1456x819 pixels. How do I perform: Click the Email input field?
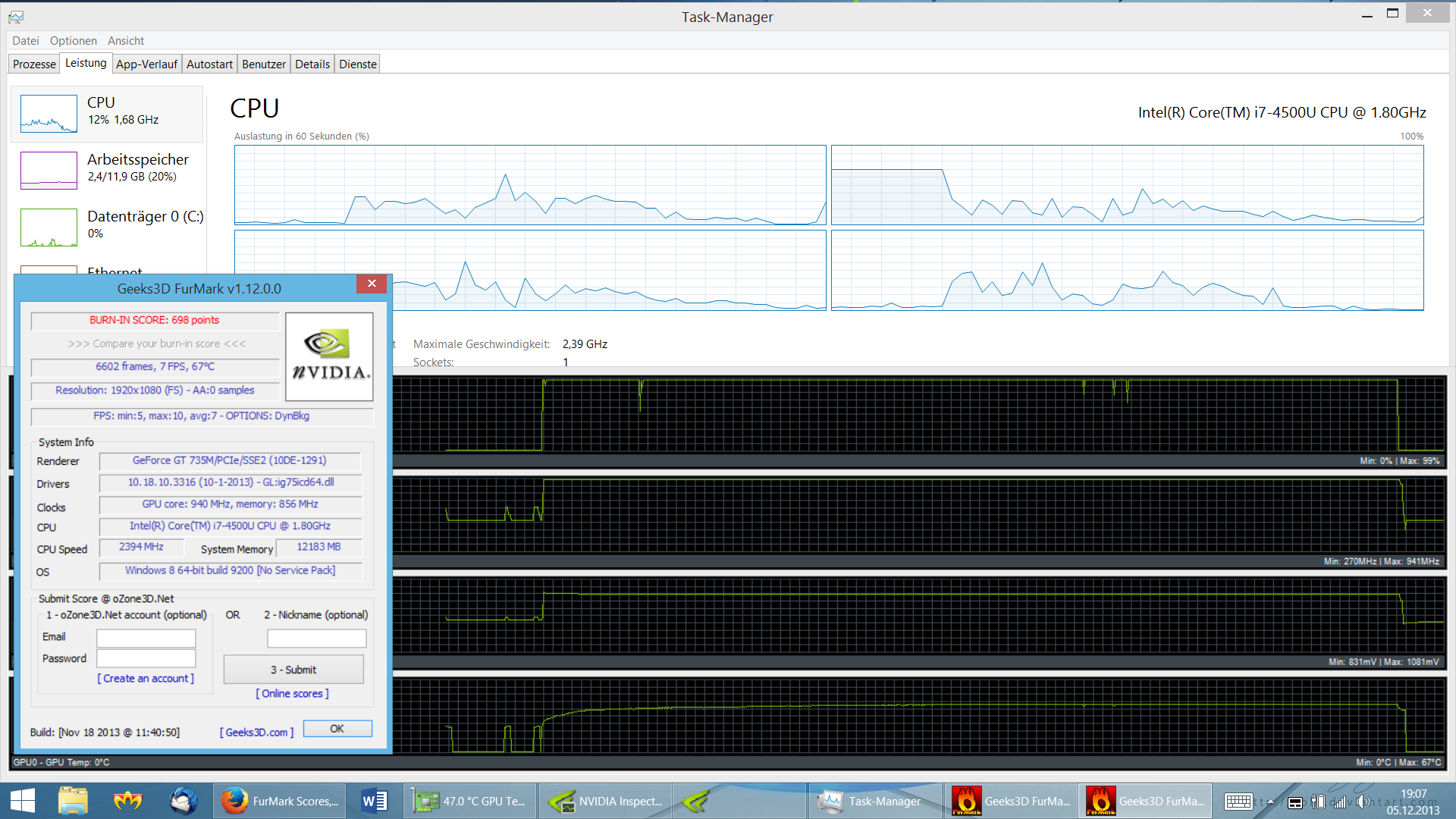146,638
